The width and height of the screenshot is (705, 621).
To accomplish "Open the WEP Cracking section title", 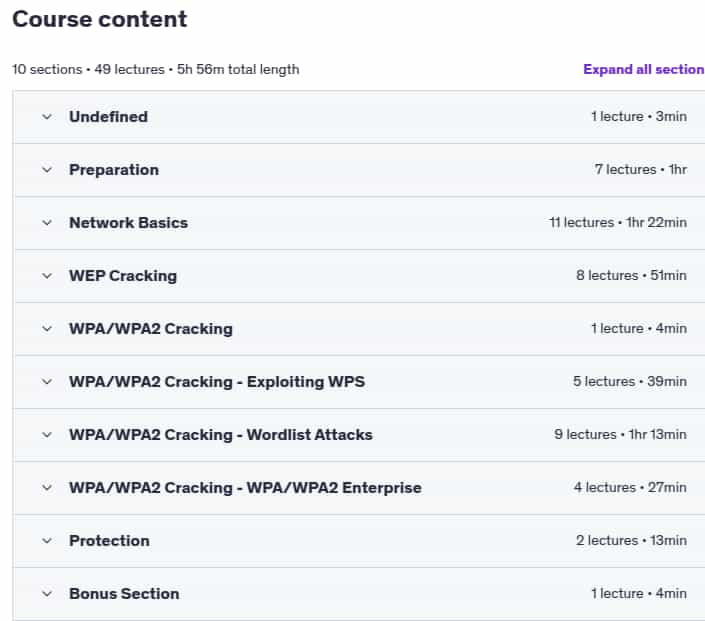I will point(123,276).
